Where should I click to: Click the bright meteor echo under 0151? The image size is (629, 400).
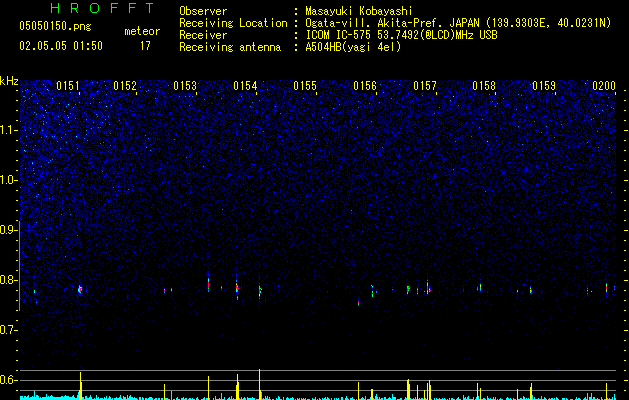(80, 289)
